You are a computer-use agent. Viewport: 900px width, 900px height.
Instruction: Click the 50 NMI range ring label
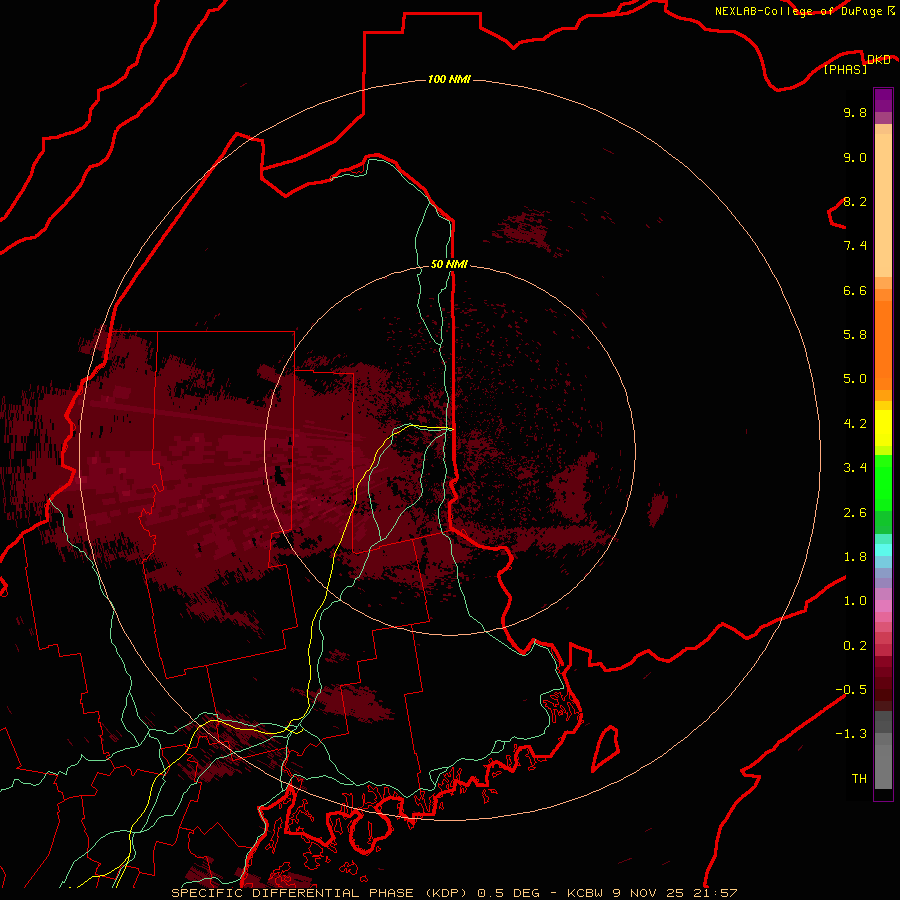tap(449, 264)
